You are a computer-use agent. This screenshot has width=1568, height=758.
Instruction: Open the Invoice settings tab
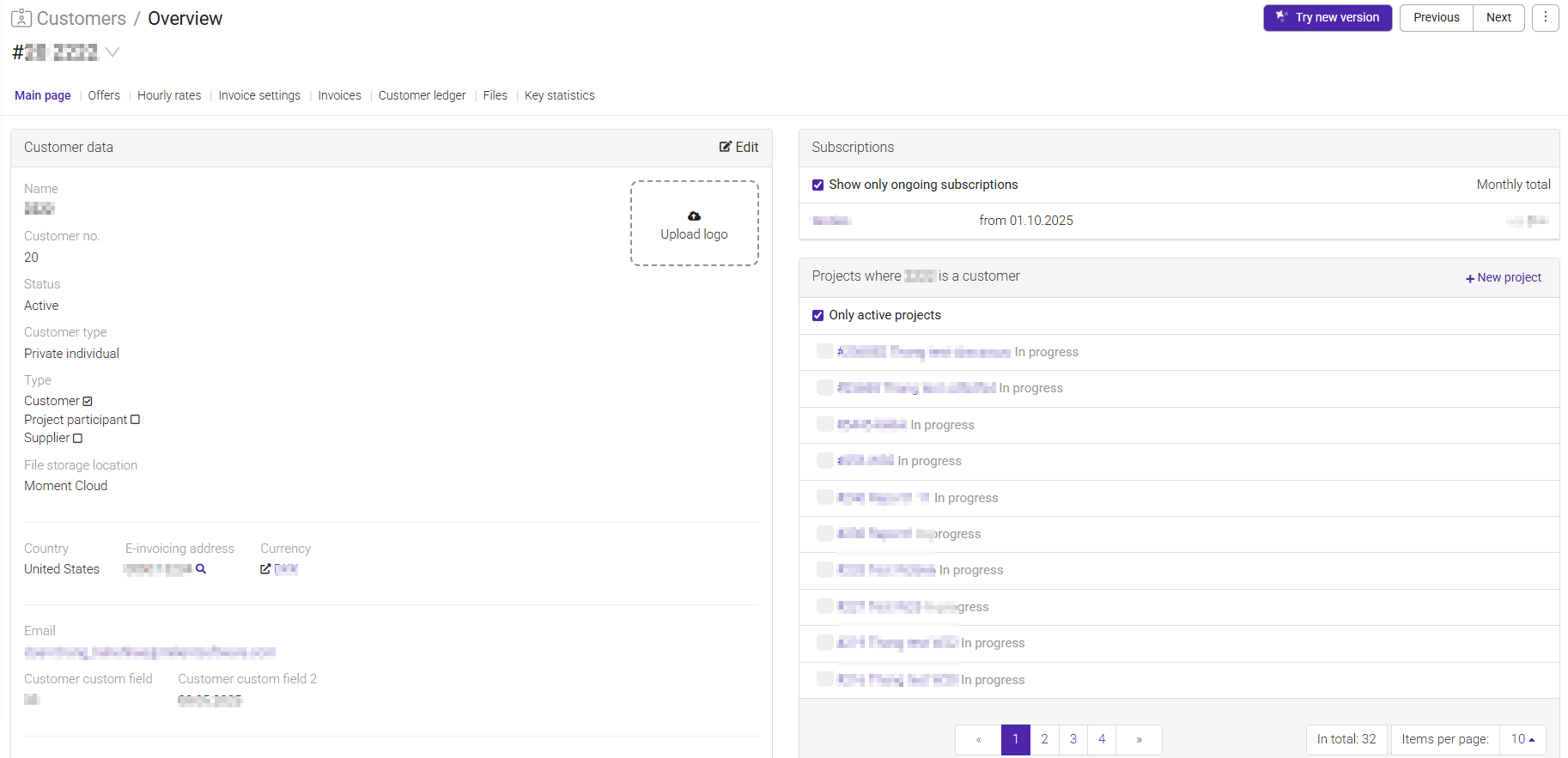click(259, 95)
